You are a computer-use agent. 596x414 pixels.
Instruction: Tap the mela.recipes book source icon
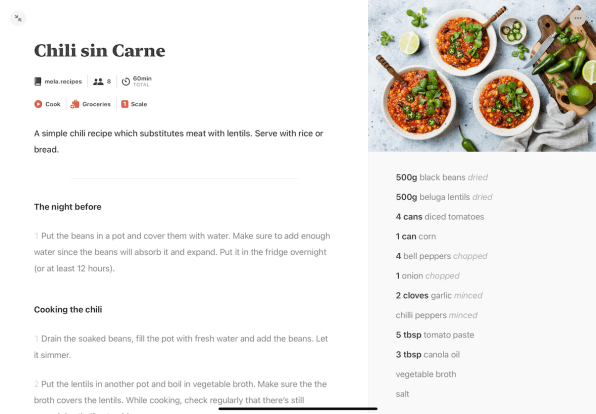(x=38, y=81)
